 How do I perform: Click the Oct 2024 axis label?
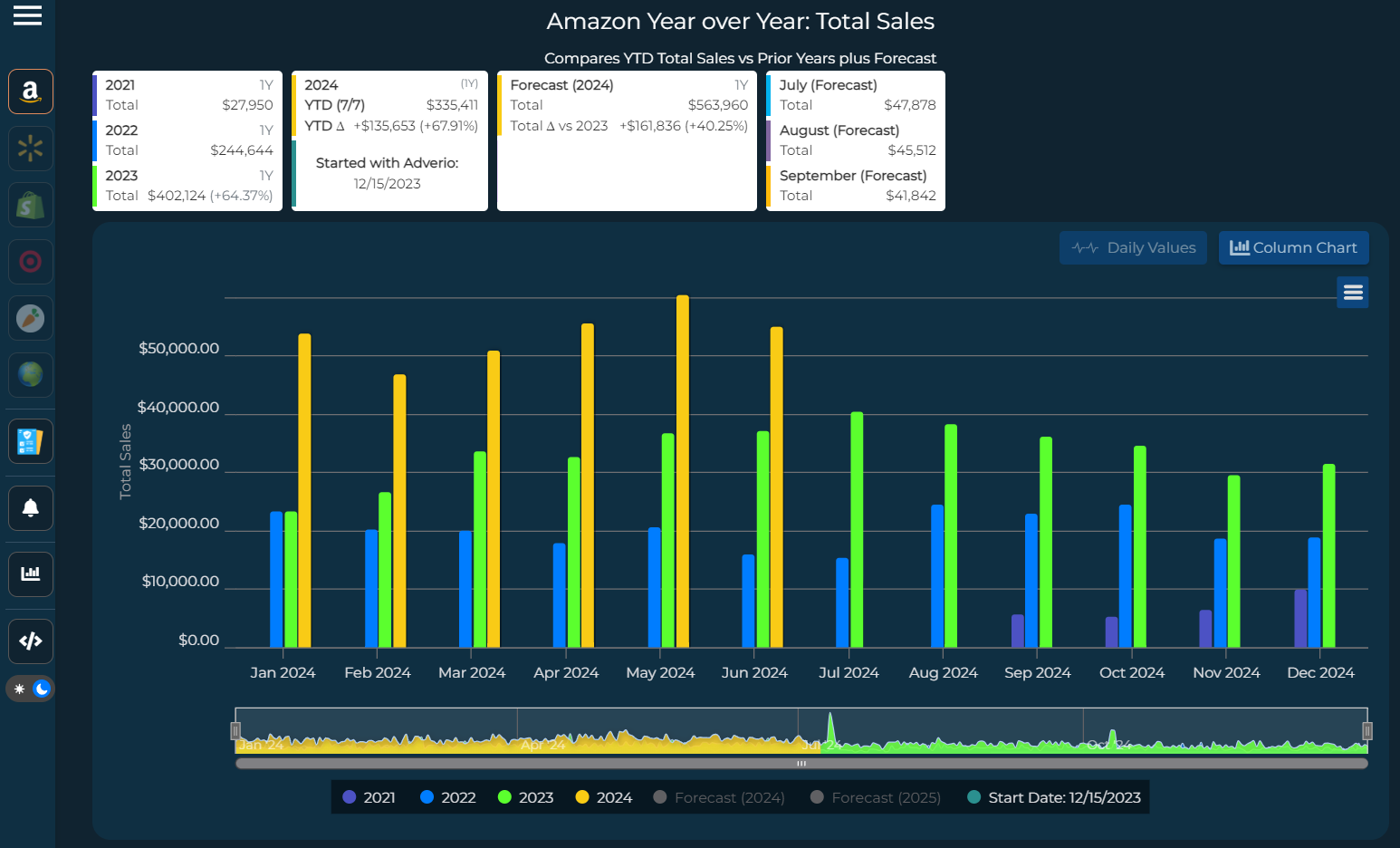pos(1132,672)
